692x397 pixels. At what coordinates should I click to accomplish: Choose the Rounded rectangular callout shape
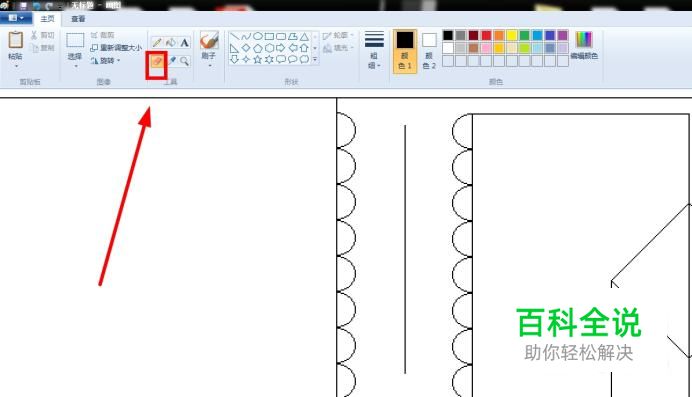(281, 59)
